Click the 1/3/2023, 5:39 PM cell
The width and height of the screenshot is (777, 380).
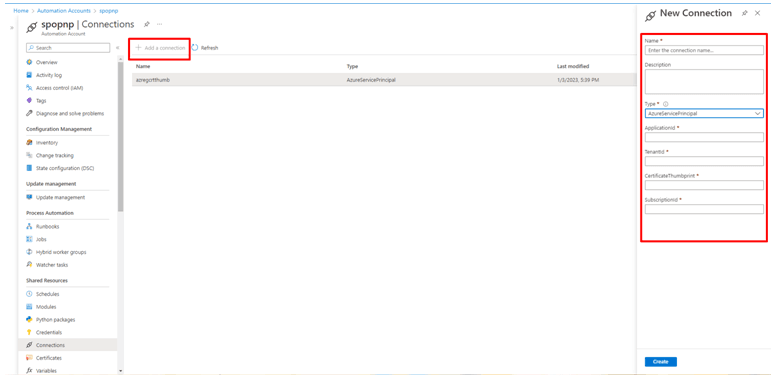point(578,80)
